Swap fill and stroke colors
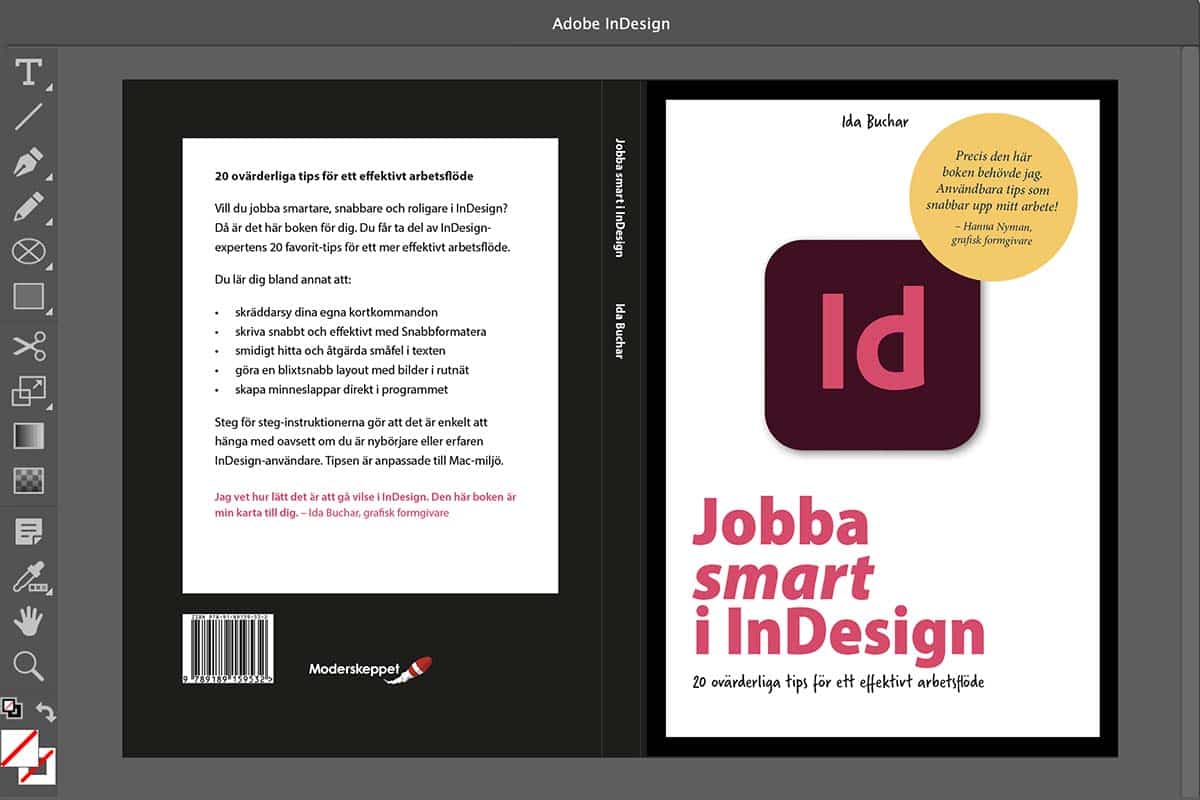The width and height of the screenshot is (1200, 800). tap(45, 711)
